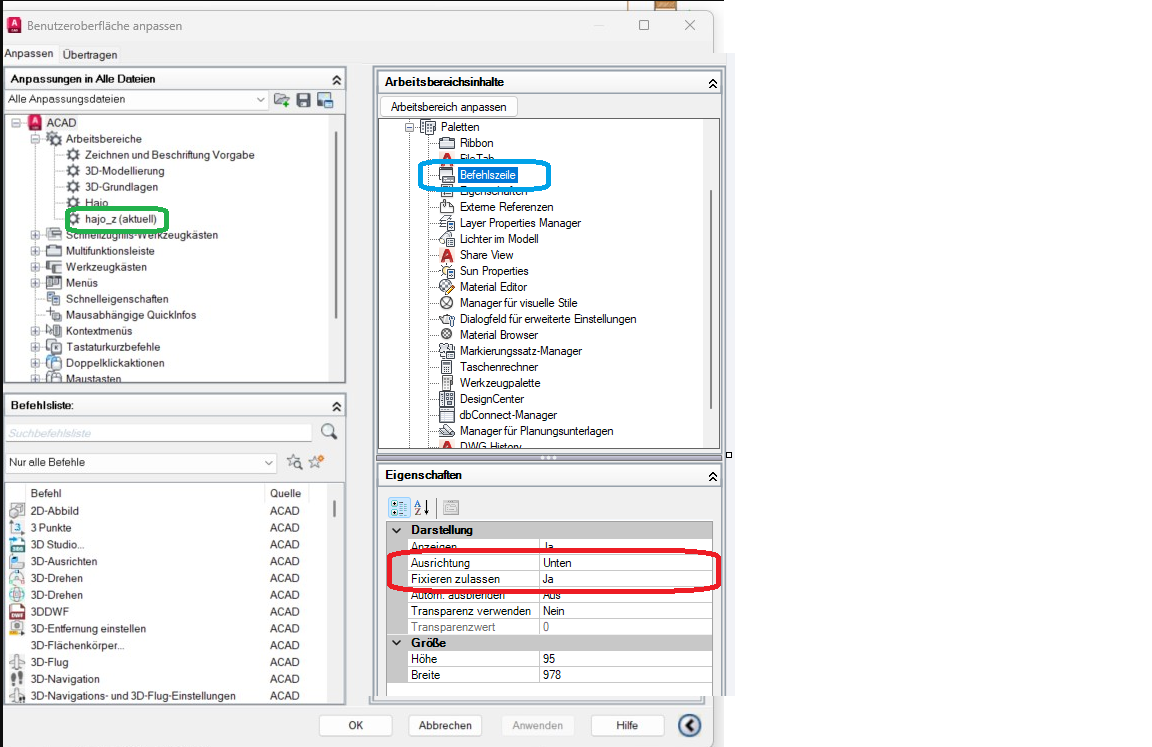The width and height of the screenshot is (1152, 747).
Task: Switch properties to categorized view icon
Action: [399, 508]
